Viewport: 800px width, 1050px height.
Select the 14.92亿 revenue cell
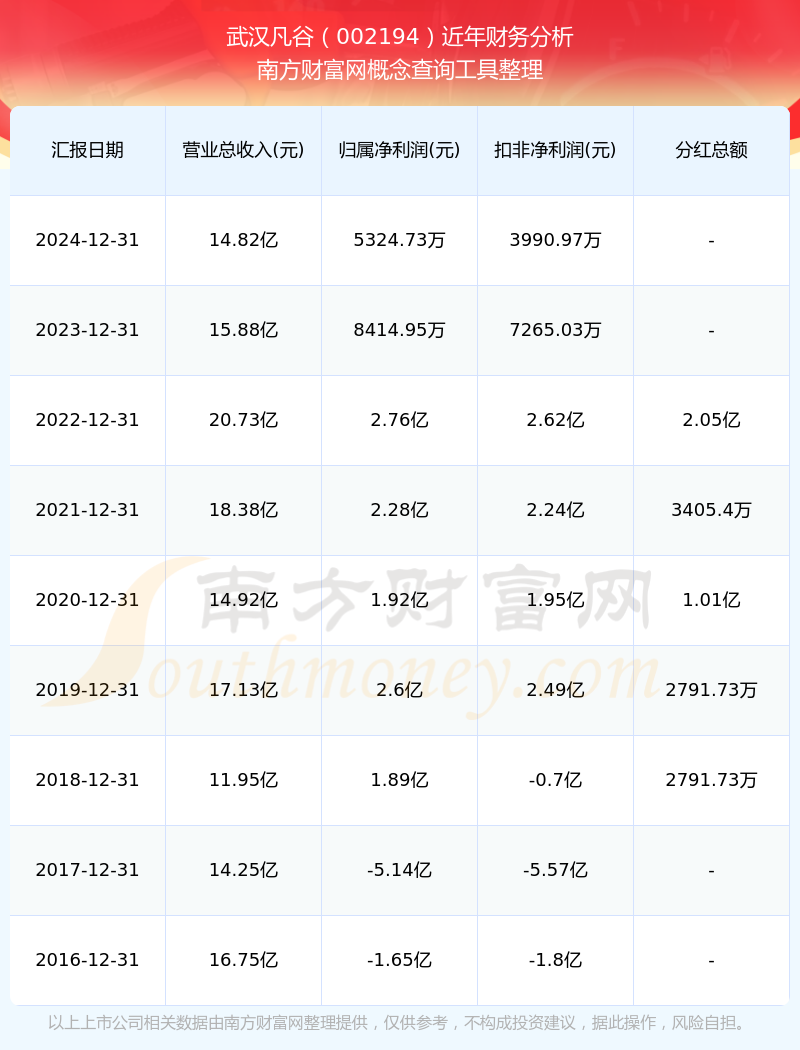coord(243,600)
